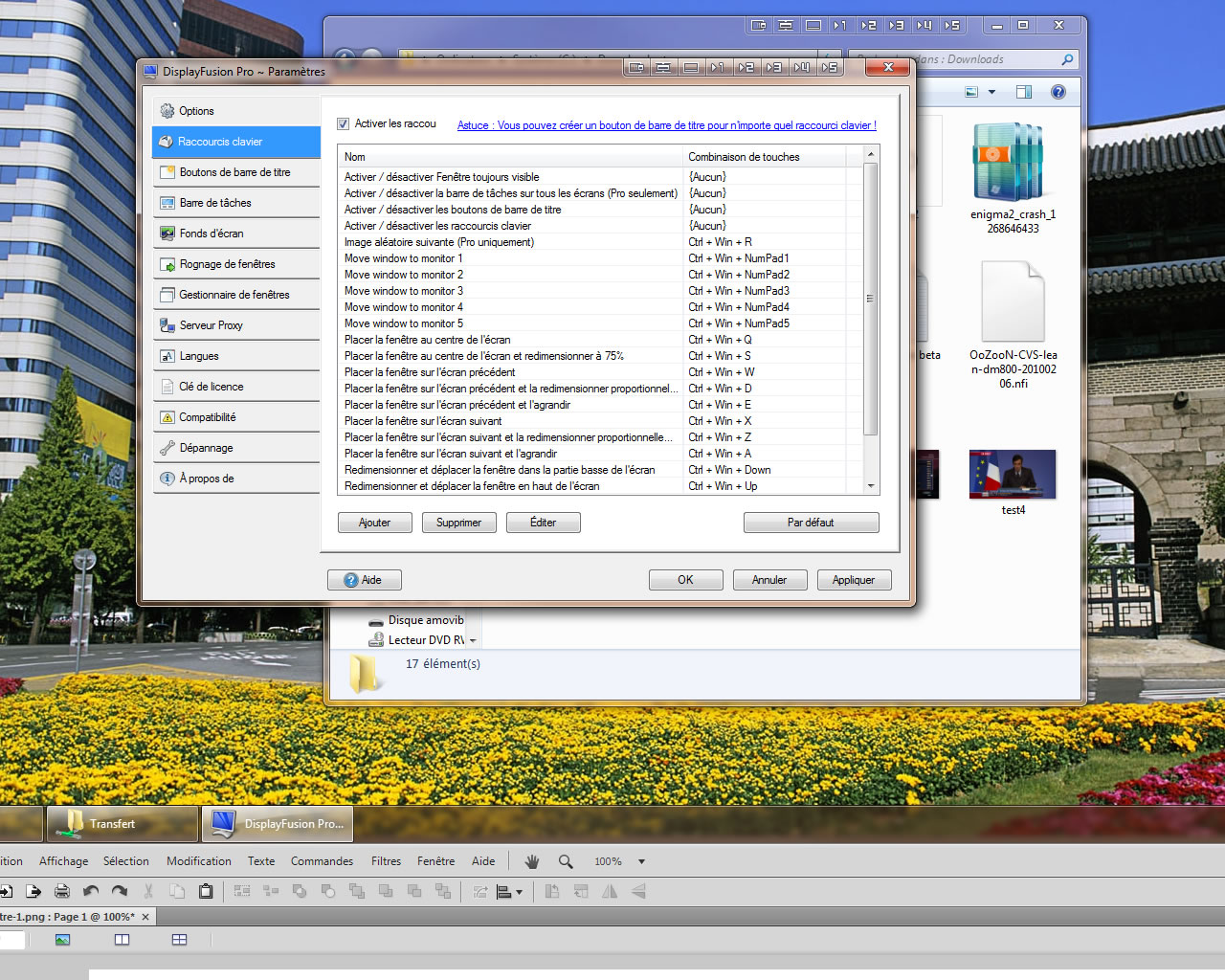Select the Hand tool in the Fireworks toolbar
The width and height of the screenshot is (1225, 980).
pyautogui.click(x=532, y=861)
